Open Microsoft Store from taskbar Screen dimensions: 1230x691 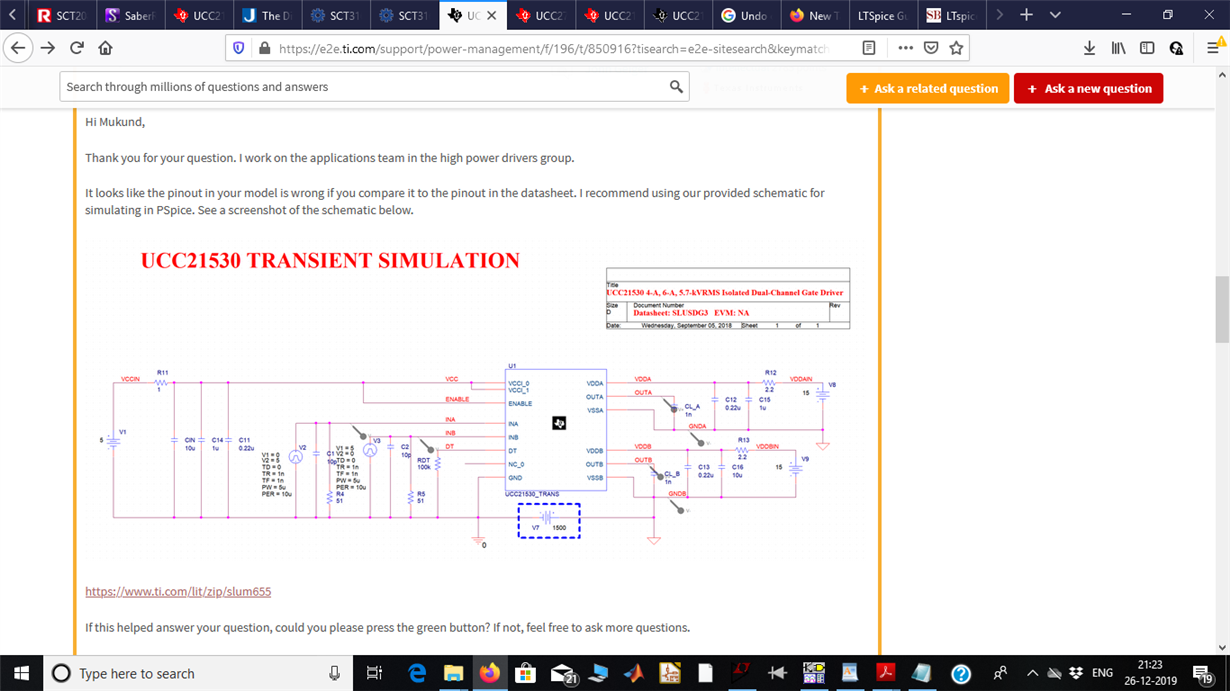coord(525,673)
